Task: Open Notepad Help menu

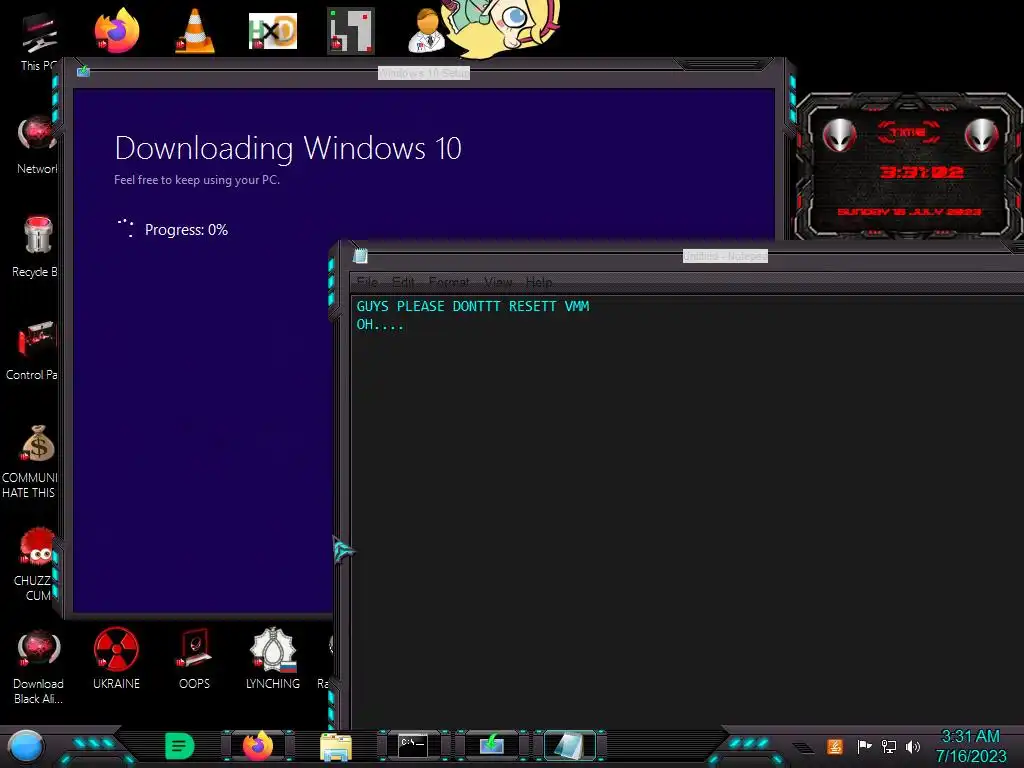Action: [x=539, y=282]
